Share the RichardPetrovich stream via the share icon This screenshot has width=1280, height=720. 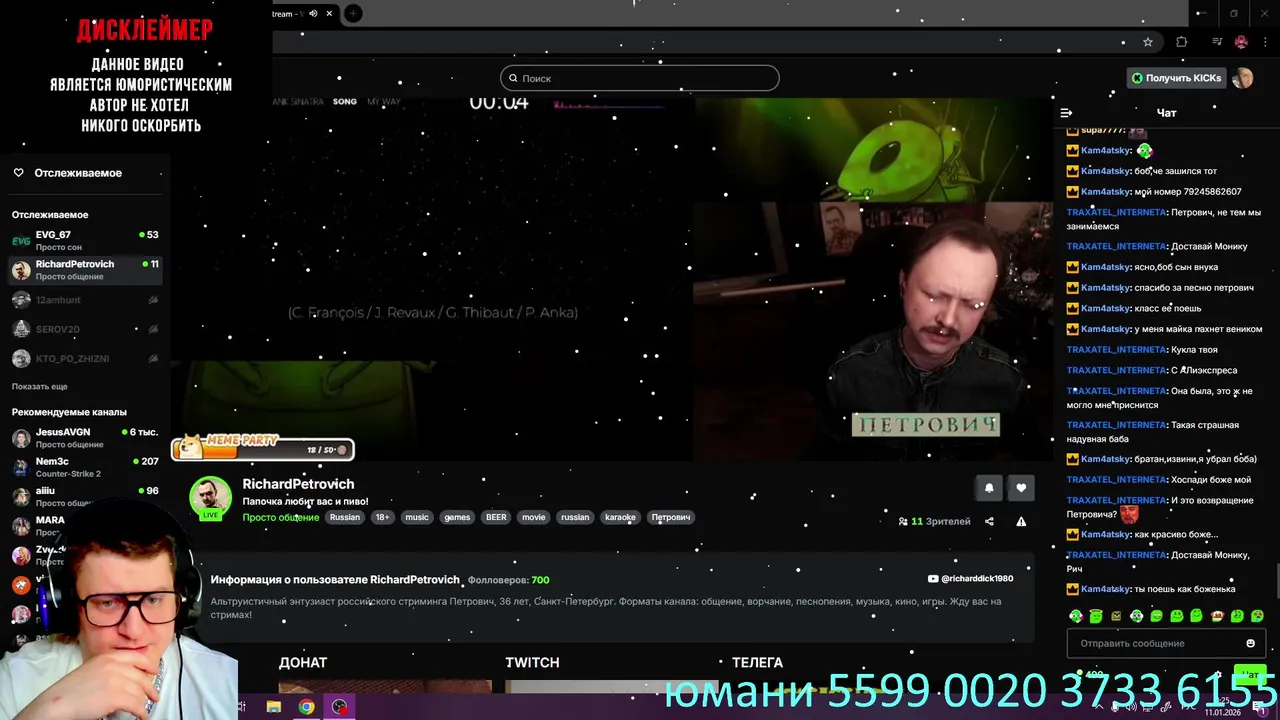[989, 521]
